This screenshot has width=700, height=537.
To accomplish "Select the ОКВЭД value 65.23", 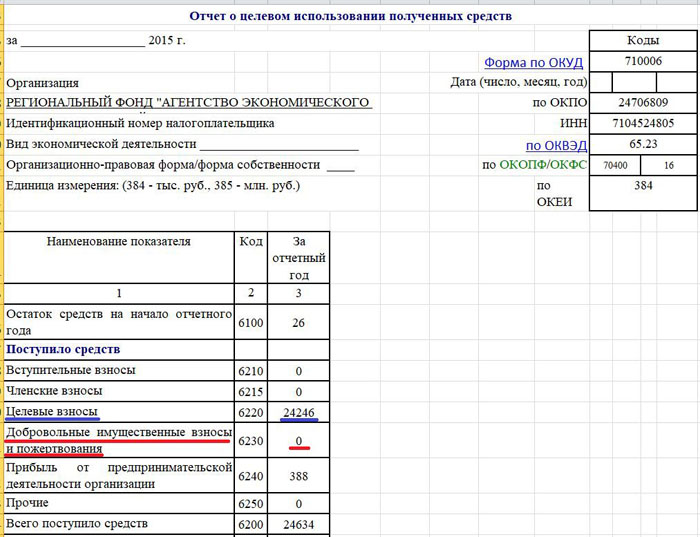I will [x=643, y=144].
